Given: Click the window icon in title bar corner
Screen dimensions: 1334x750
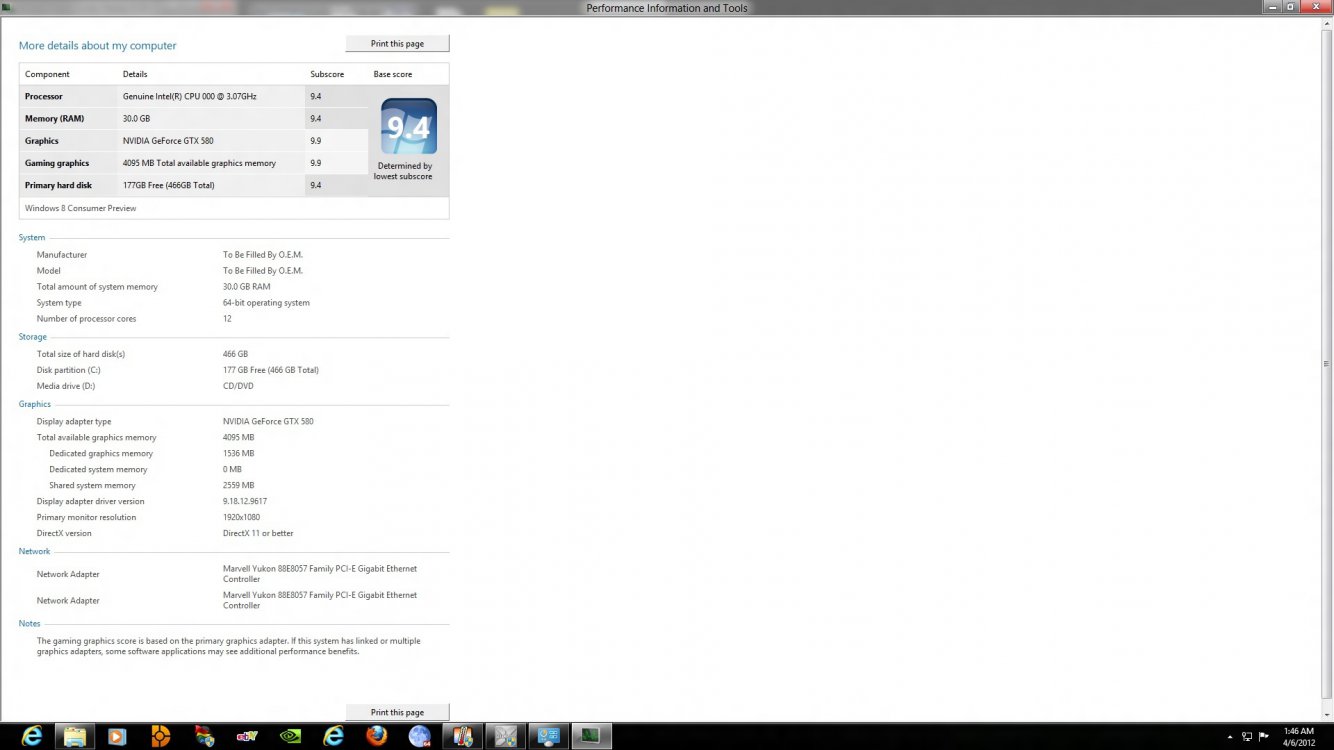Looking at the screenshot, I should [x=7, y=8].
